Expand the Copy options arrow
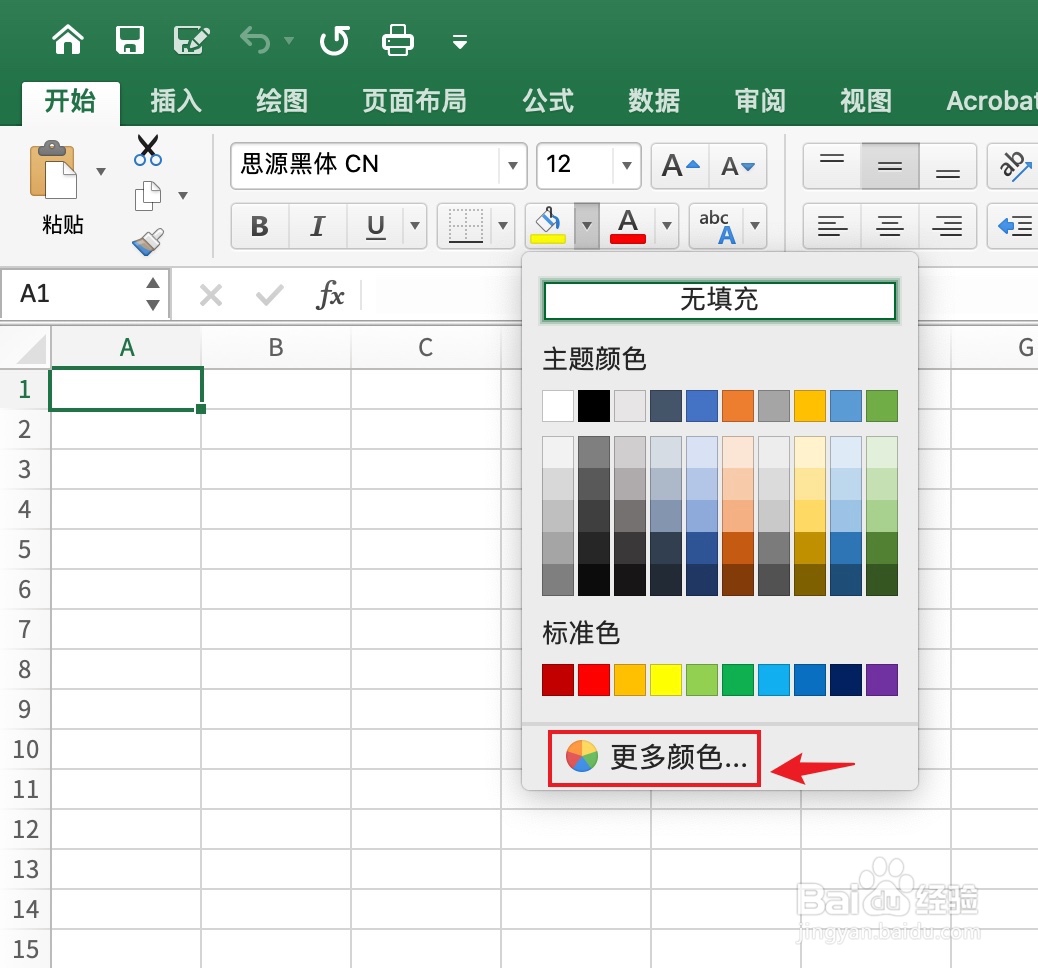Screen dimensions: 1038x968 click(183, 195)
